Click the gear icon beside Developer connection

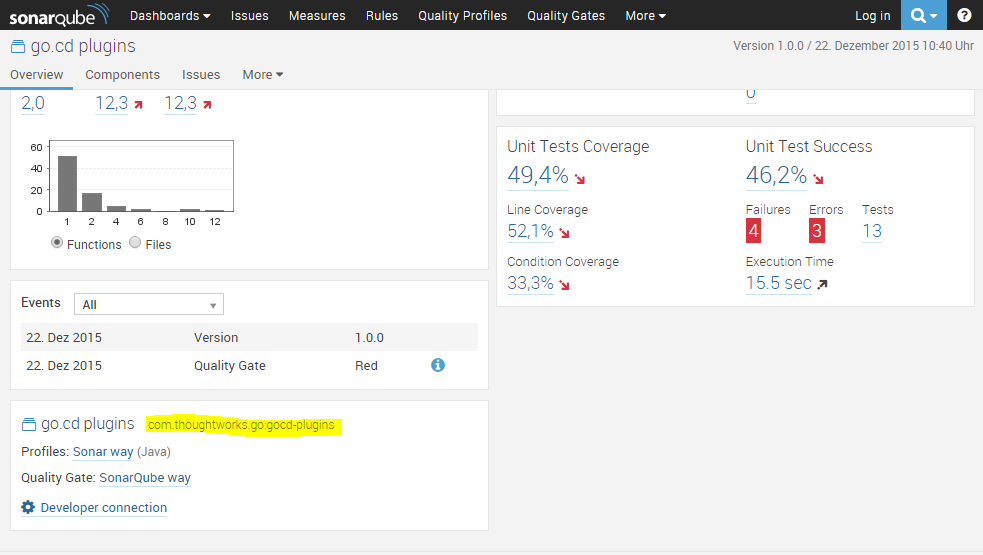point(28,507)
